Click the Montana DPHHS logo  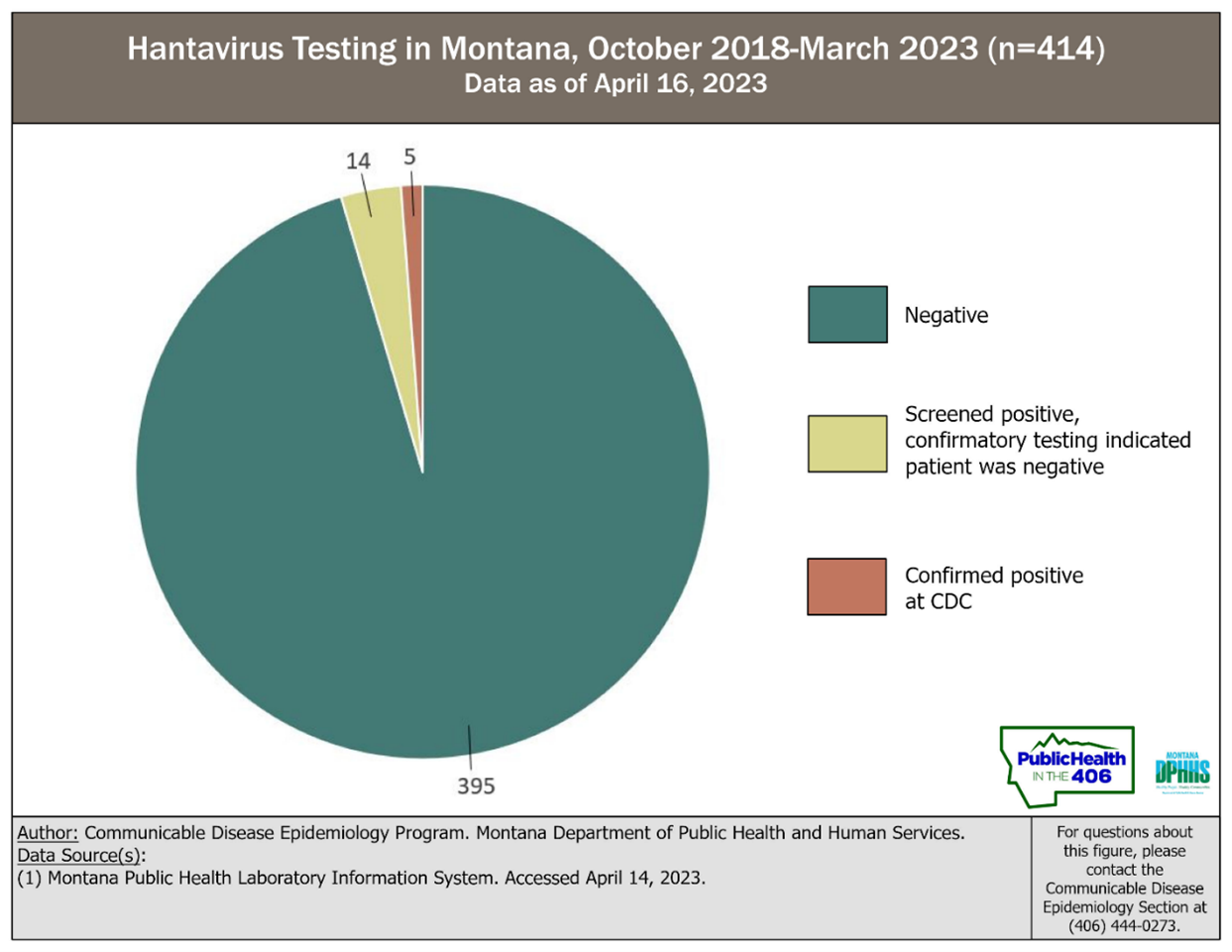pyautogui.click(x=1181, y=771)
